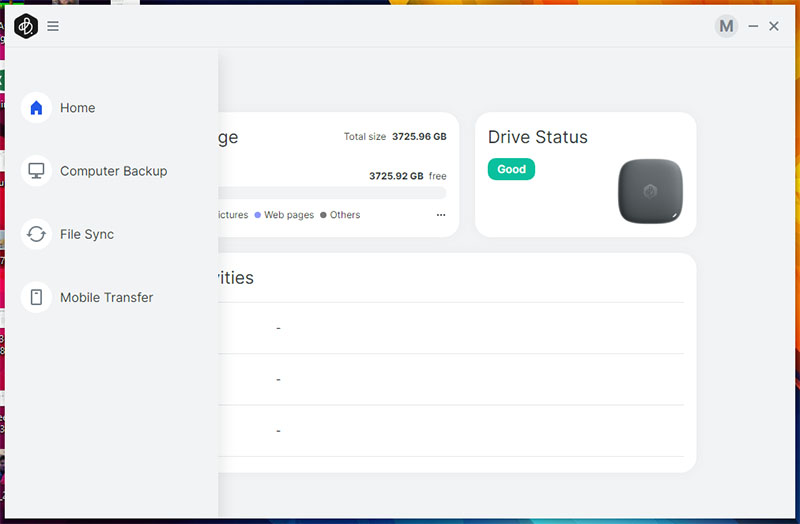This screenshot has height=524, width=800.
Task: Click the app logo in top-left corner
Action: point(26,26)
